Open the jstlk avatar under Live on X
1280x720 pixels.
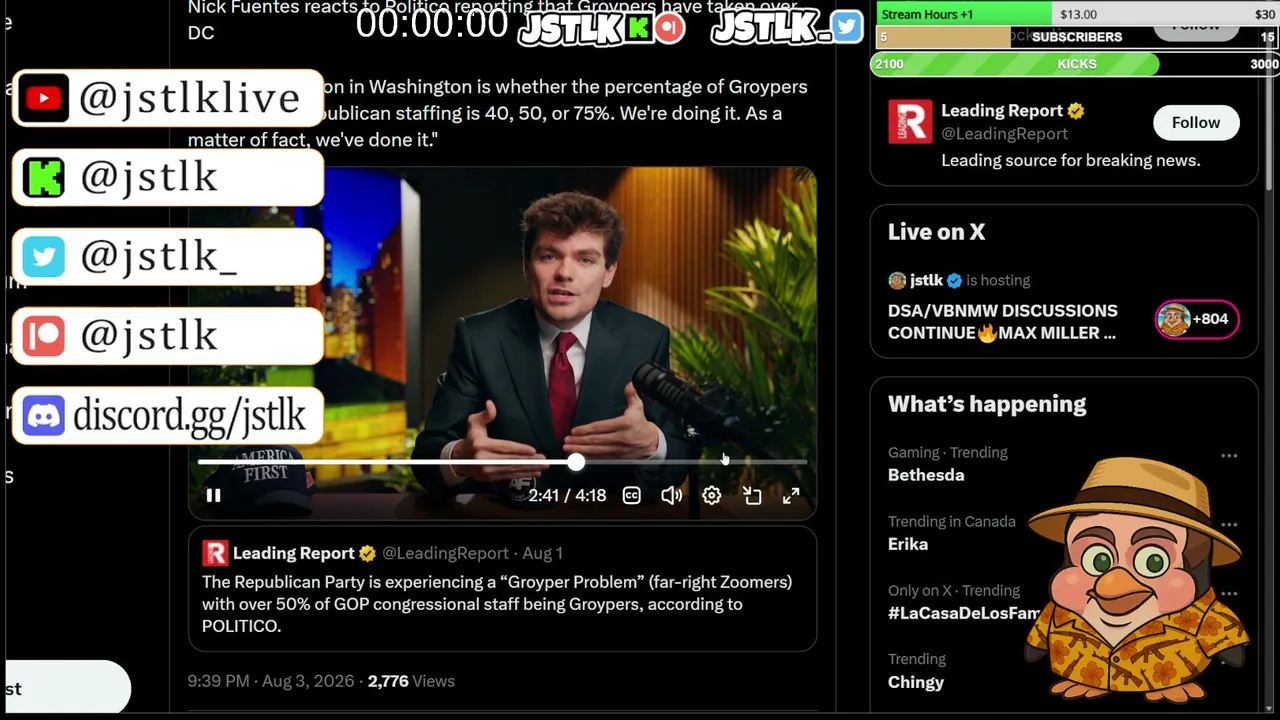[897, 280]
